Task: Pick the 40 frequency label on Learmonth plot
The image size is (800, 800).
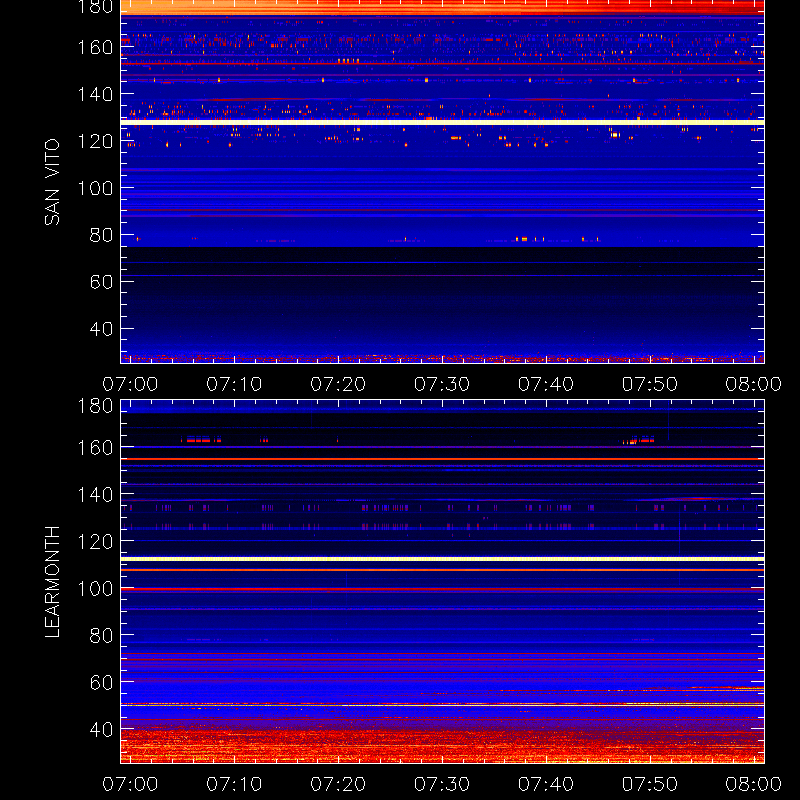Action: tap(101, 730)
